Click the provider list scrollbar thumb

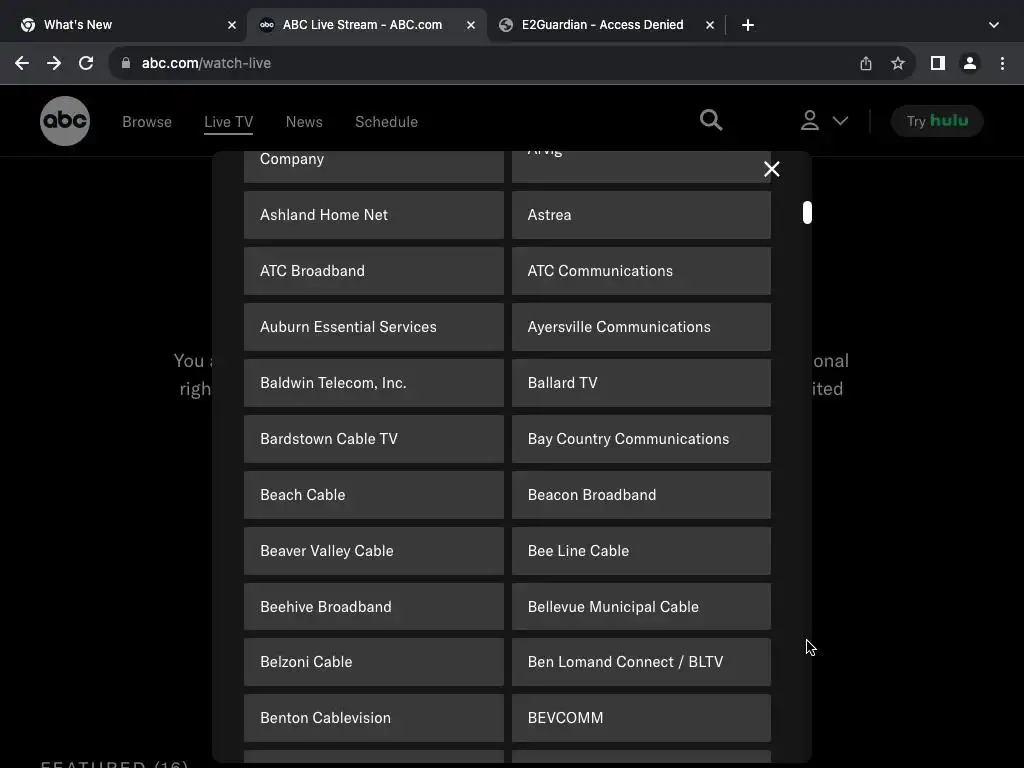[x=807, y=212]
